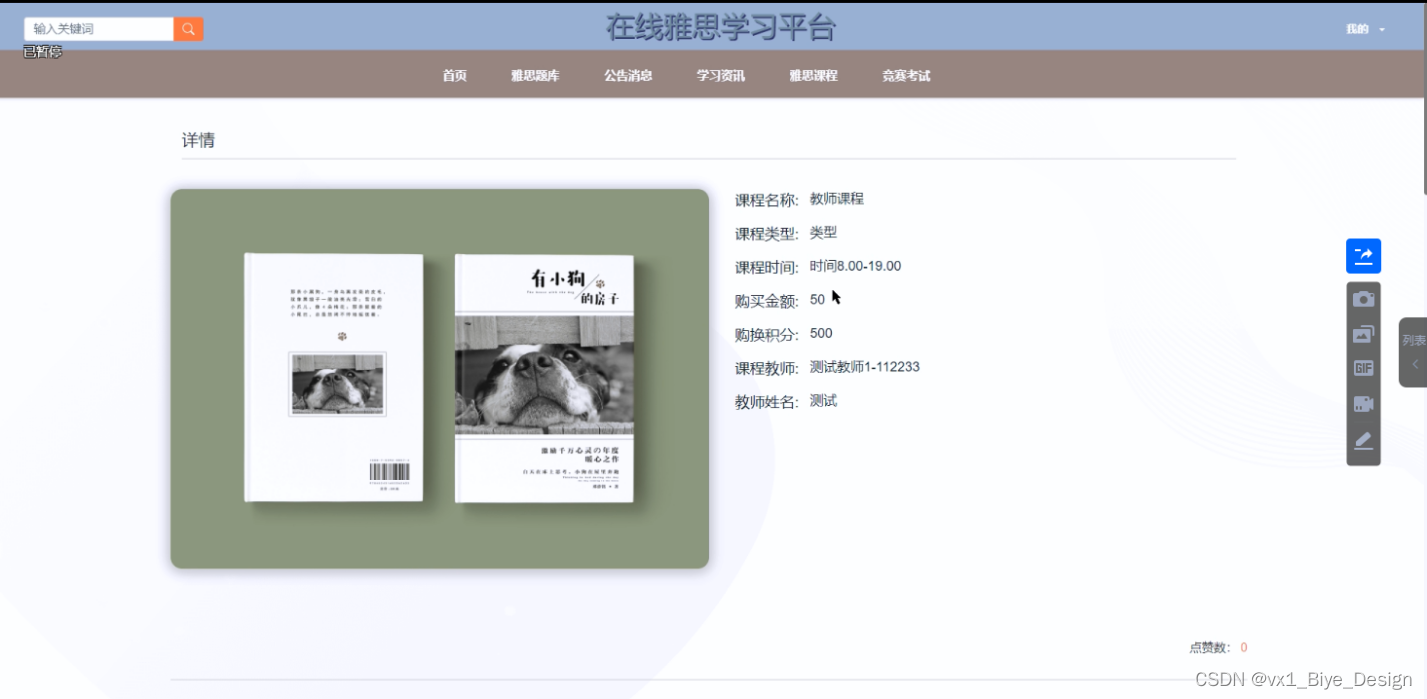Open the 竞赛考试 menu item
Screen dimensions: 1427x699
[x=906, y=75]
